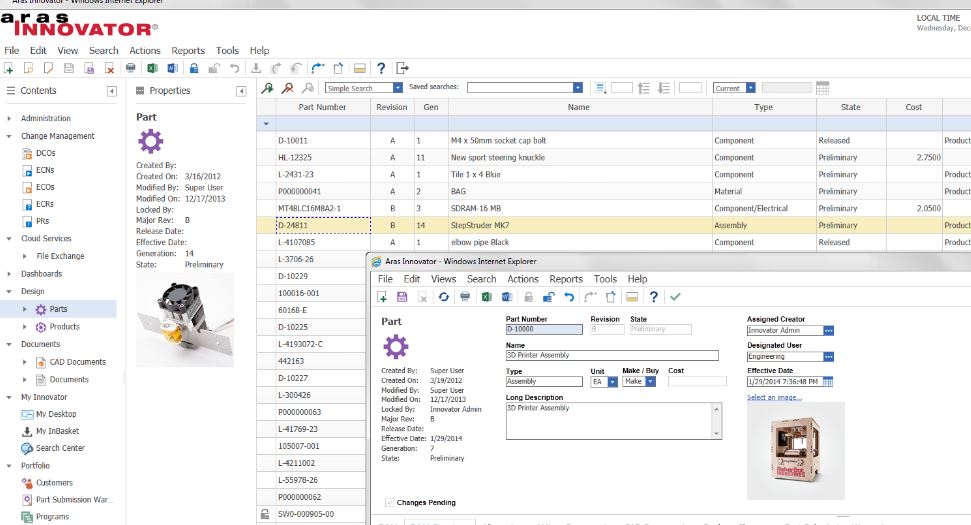971x525 pixels.
Task: Open the calendar grid icon in search bar
Action: pyautogui.click(x=822, y=88)
